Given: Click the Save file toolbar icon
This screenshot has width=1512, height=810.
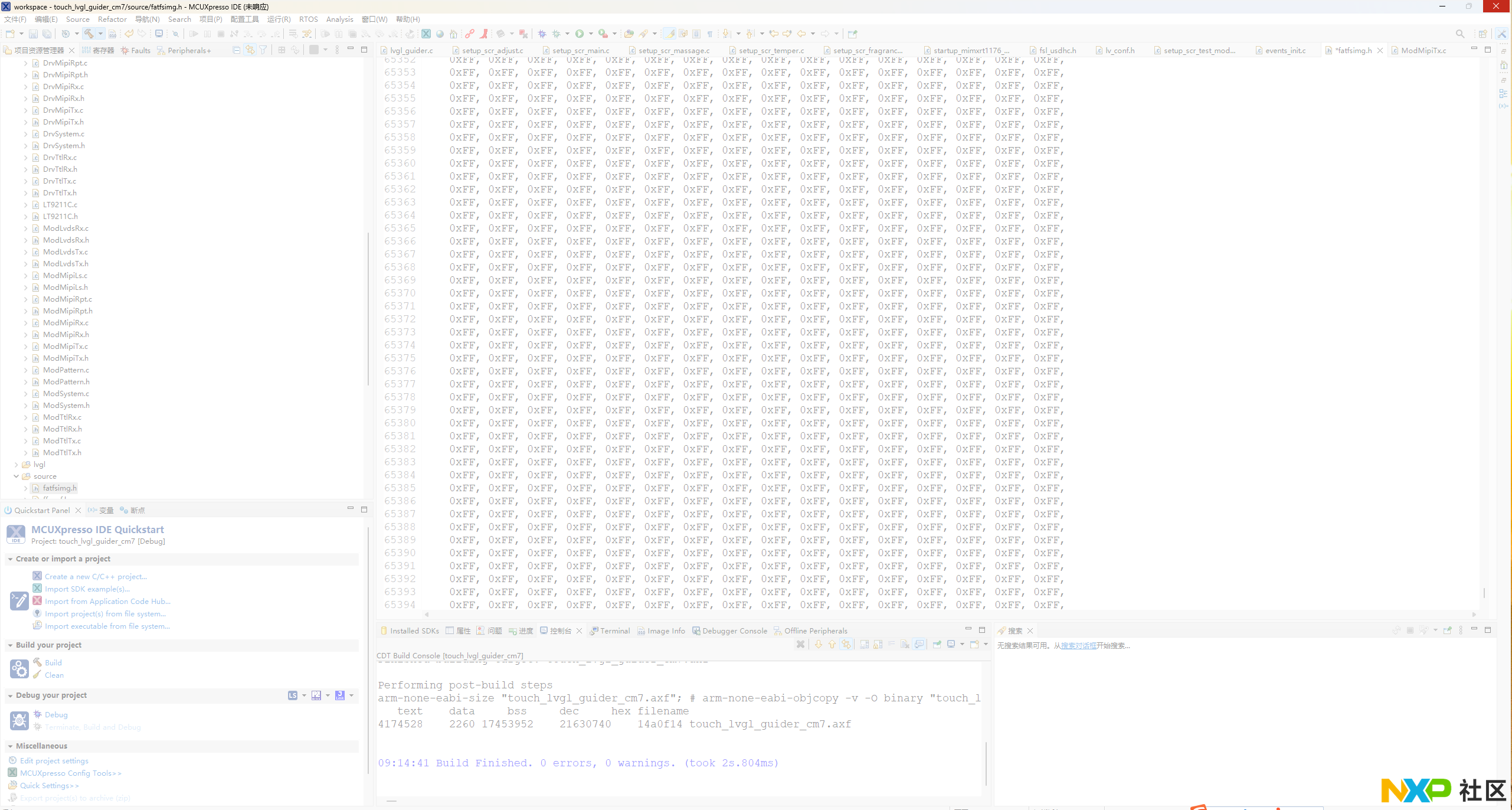Looking at the screenshot, I should [34, 34].
